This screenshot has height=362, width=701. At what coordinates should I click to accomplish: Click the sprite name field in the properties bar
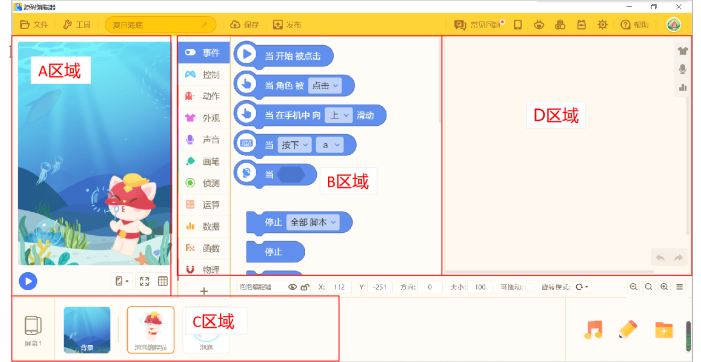(262, 287)
